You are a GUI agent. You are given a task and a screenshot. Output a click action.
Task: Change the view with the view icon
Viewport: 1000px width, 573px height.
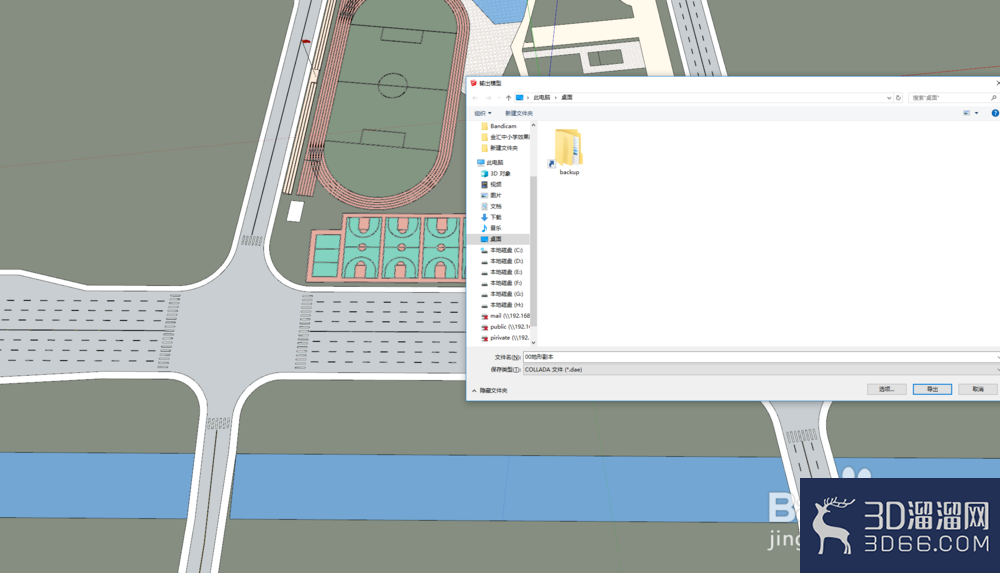tap(967, 113)
